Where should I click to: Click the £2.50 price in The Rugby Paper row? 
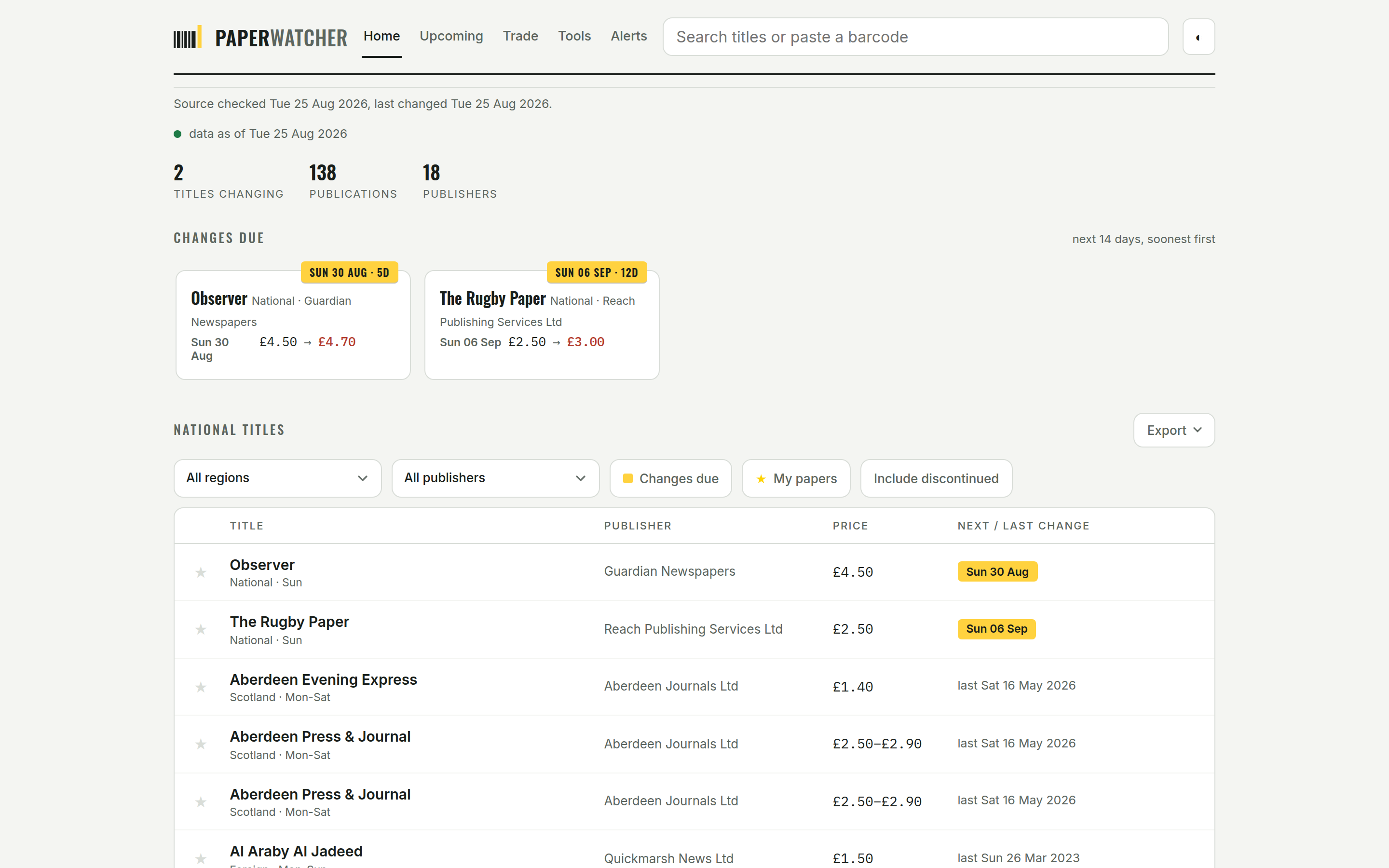(x=853, y=630)
